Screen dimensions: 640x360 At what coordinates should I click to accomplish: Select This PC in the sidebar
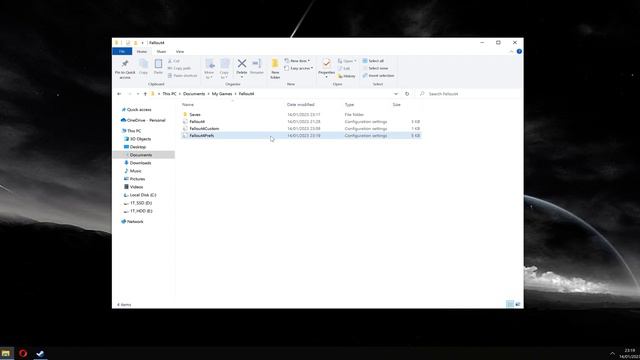pyautogui.click(x=134, y=131)
